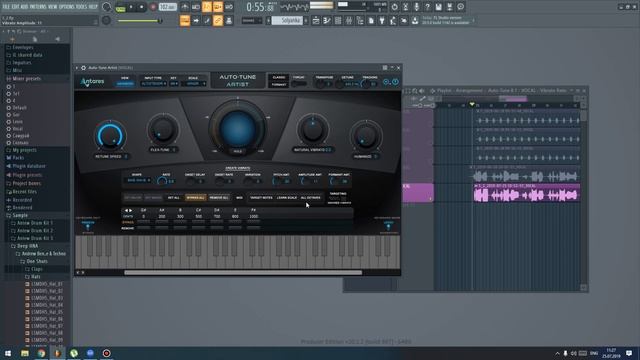
Task: Click the Hold button under pitch display
Action: 238,151
